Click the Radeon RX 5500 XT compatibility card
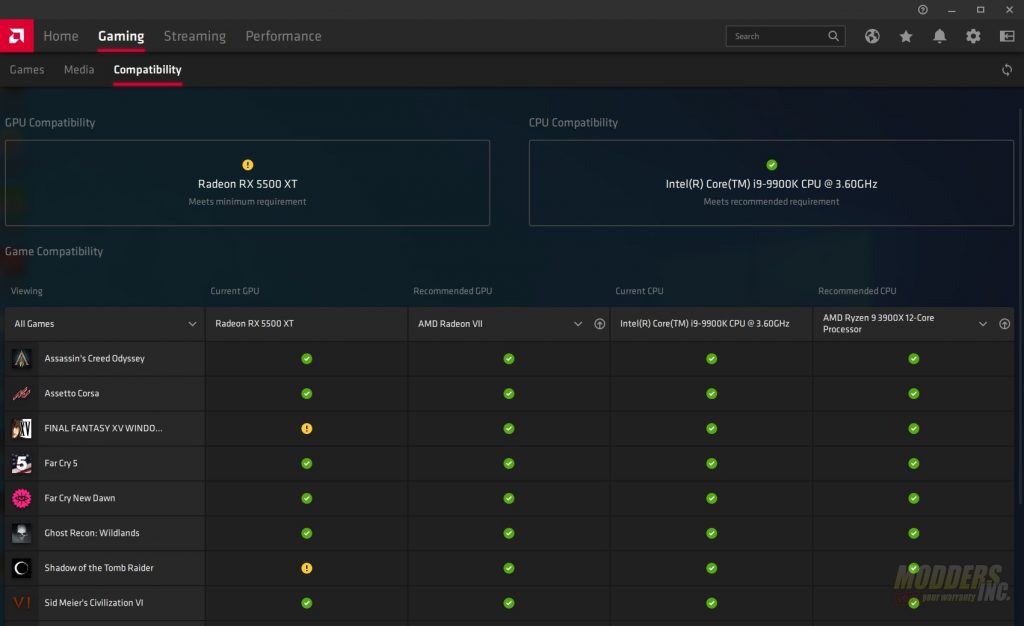This screenshot has height=626, width=1024. click(248, 183)
